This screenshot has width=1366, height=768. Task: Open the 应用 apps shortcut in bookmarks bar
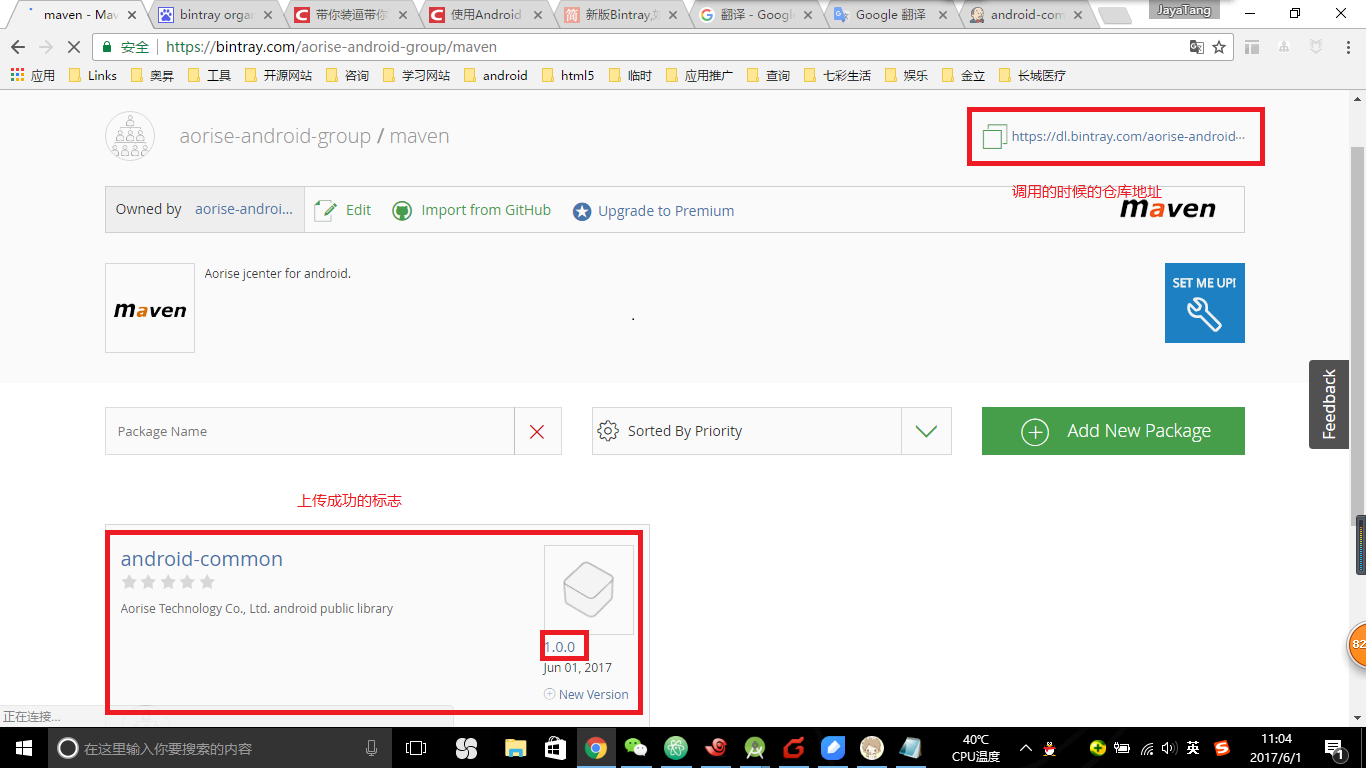pos(33,75)
